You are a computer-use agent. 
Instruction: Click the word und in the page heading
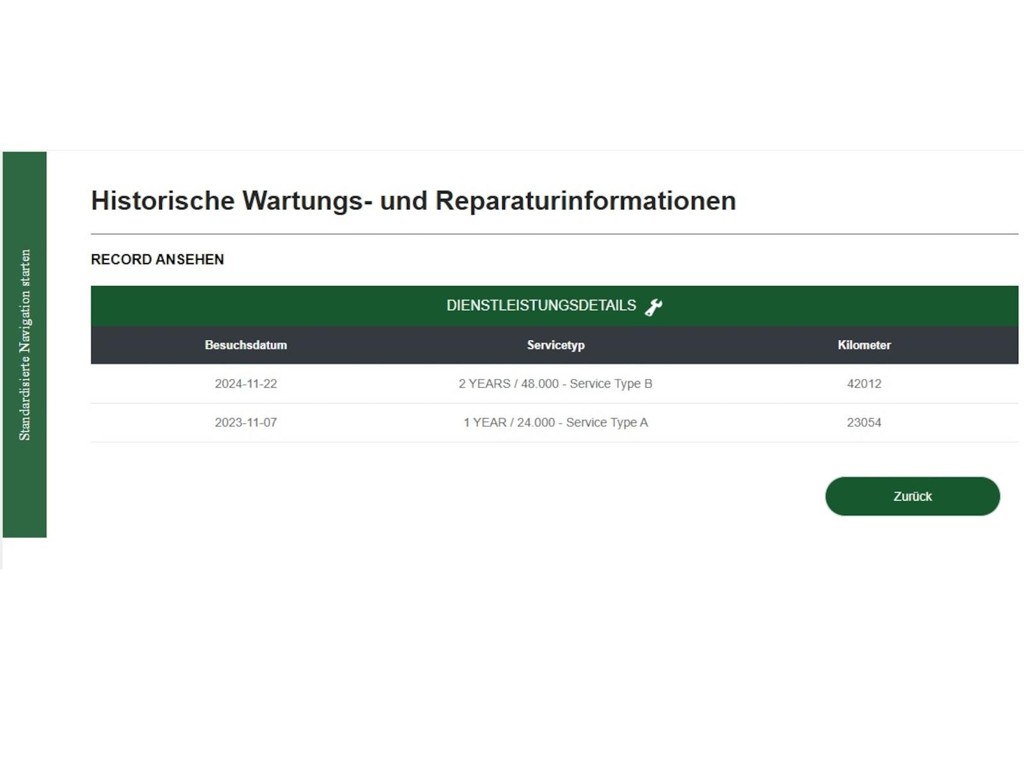[404, 201]
